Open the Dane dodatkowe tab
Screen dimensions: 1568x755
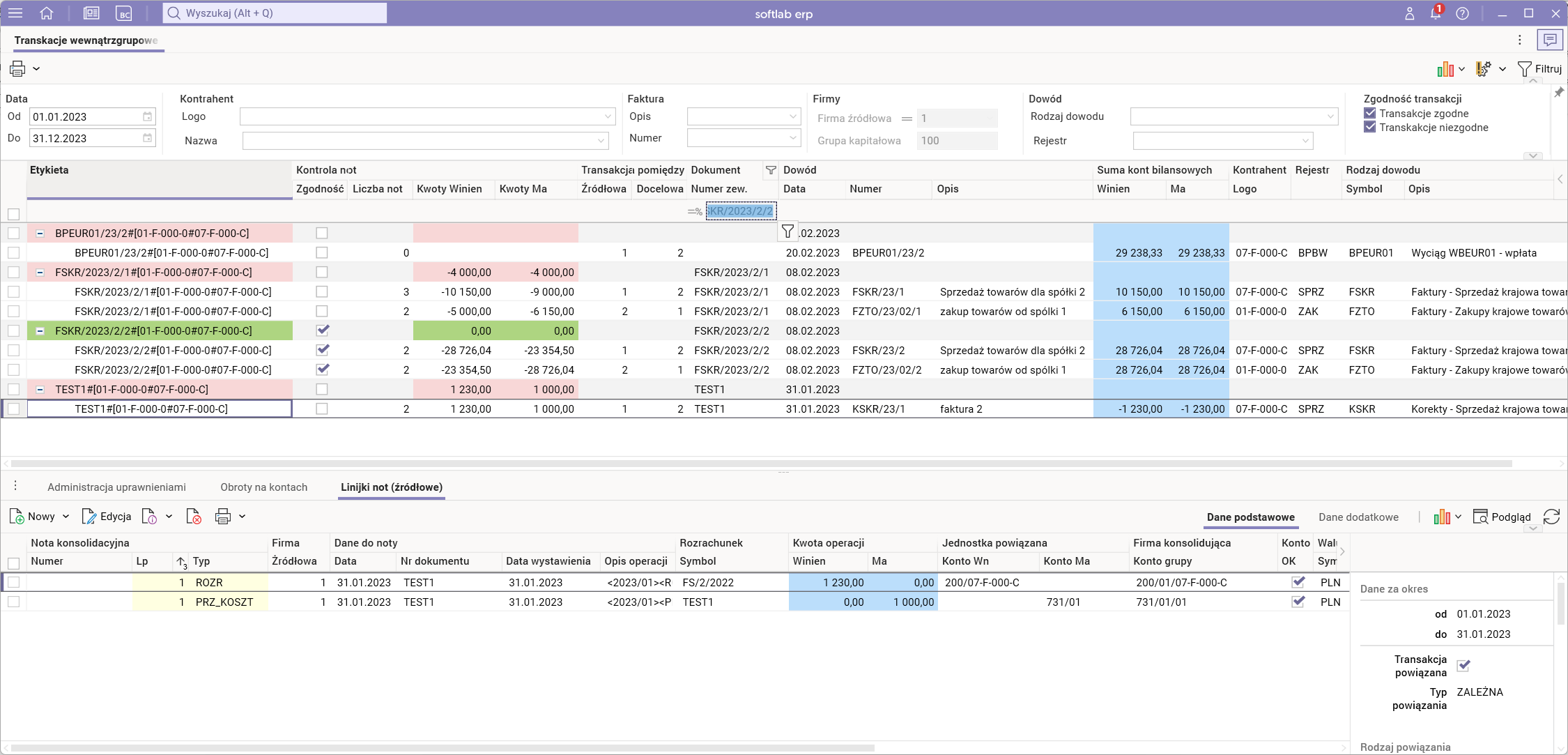[1358, 517]
